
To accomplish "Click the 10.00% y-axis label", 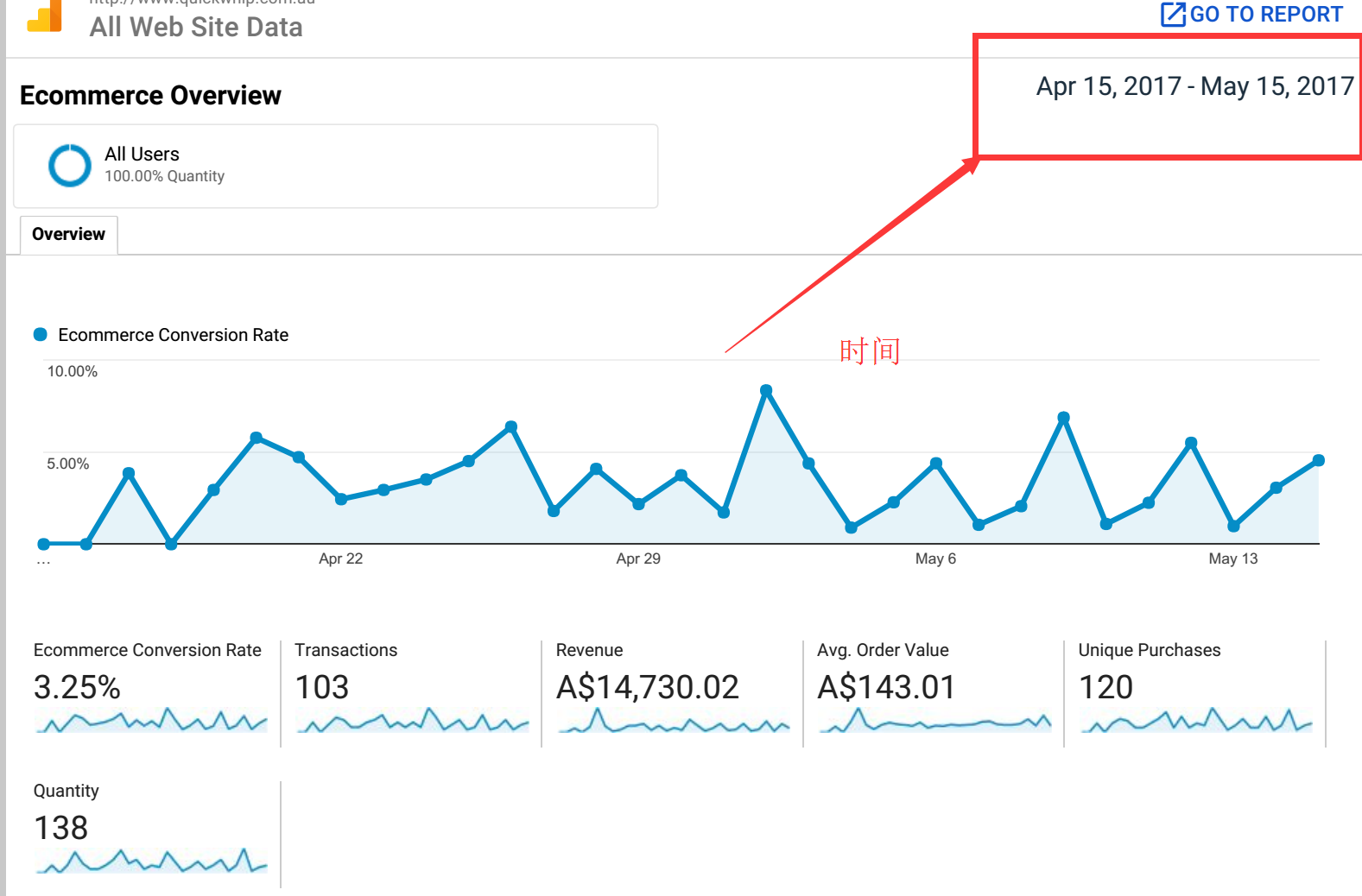I will 73,371.
